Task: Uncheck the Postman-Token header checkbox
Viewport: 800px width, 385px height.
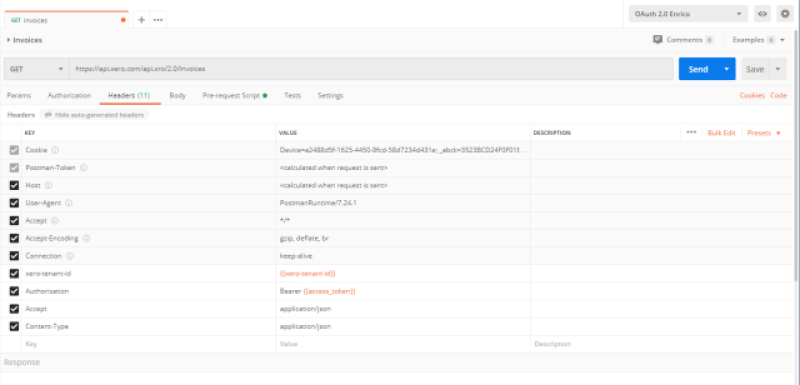Action: pyautogui.click(x=14, y=168)
